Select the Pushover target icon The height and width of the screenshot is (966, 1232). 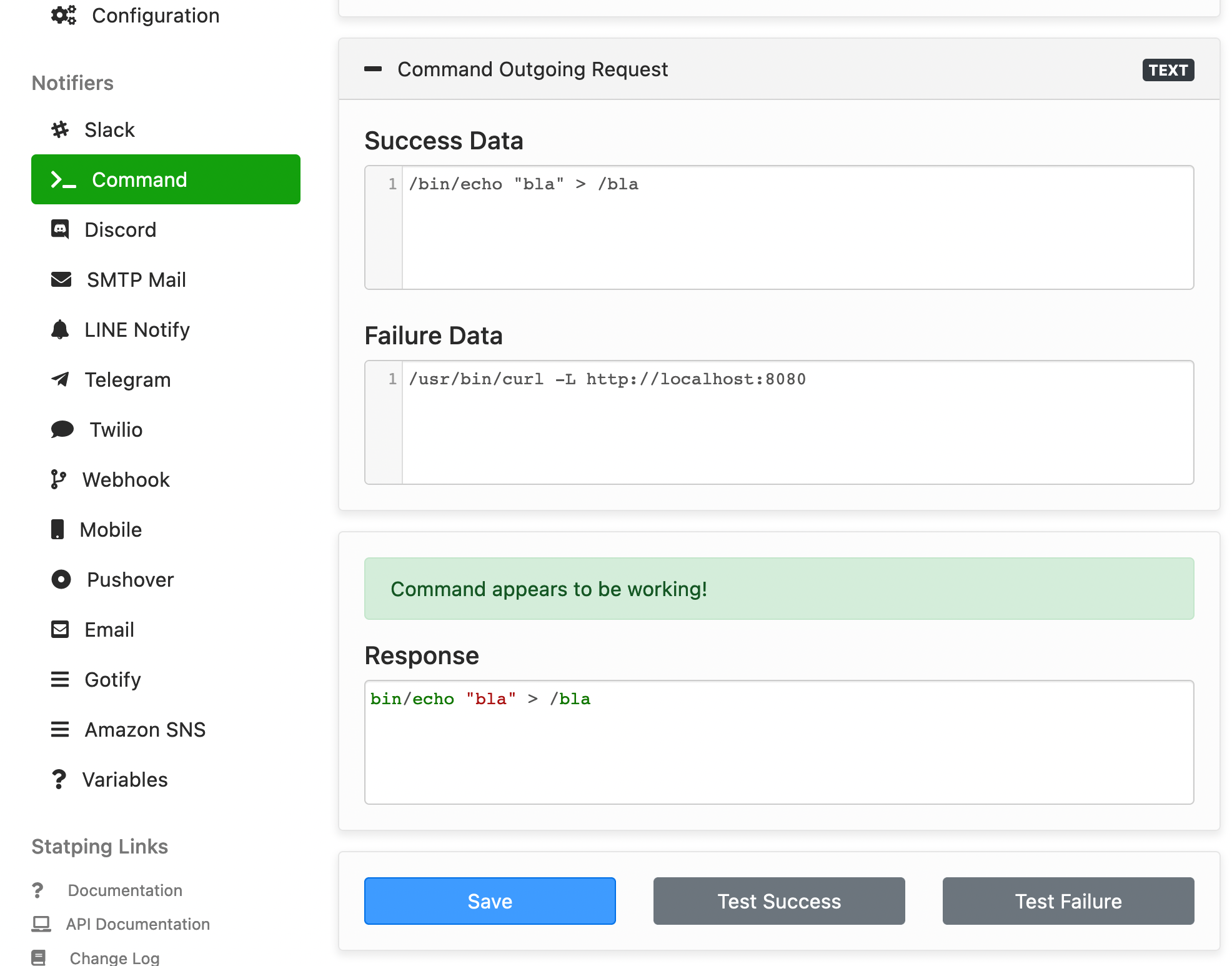61,579
